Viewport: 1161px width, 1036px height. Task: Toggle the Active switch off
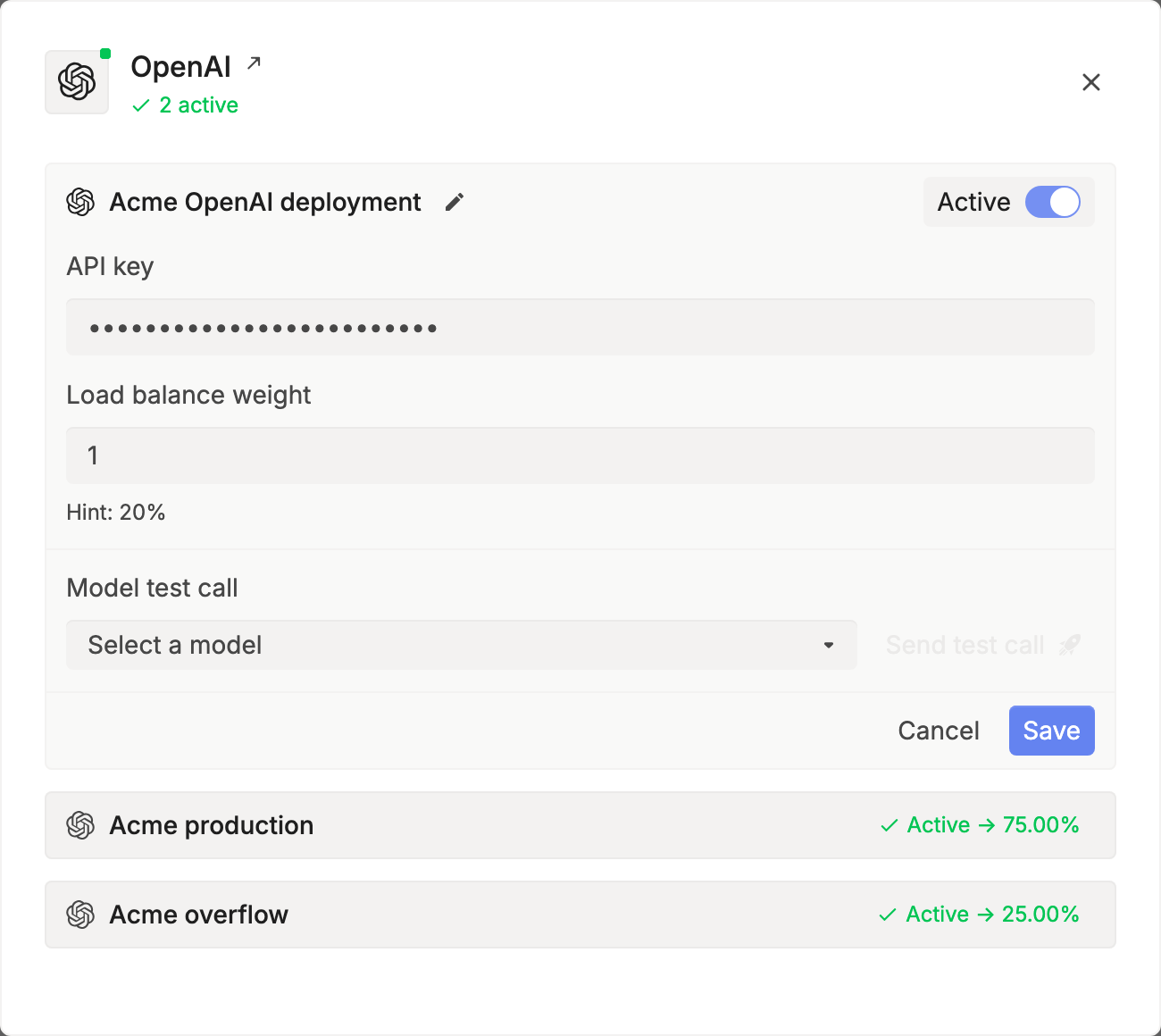click(1052, 202)
